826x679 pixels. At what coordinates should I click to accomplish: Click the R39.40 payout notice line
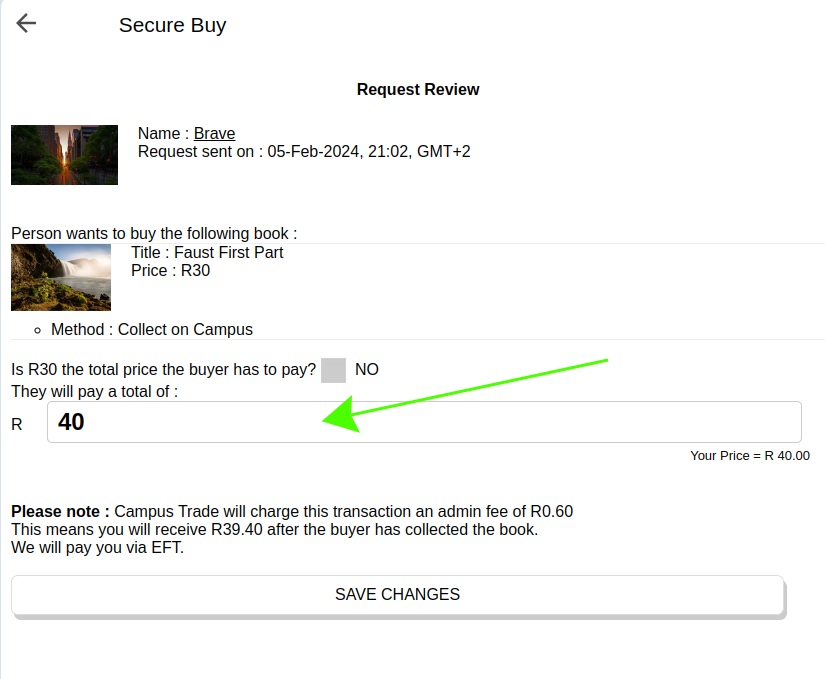(x=274, y=530)
